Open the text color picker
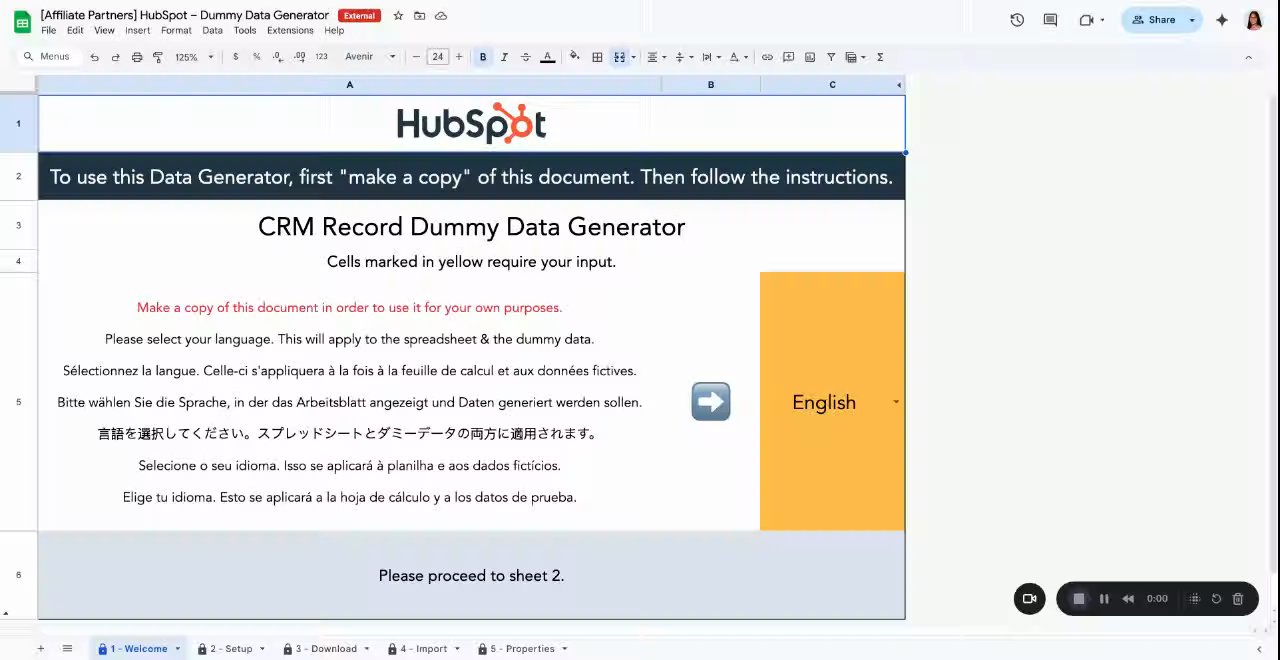The image size is (1280, 660). (x=547, y=57)
